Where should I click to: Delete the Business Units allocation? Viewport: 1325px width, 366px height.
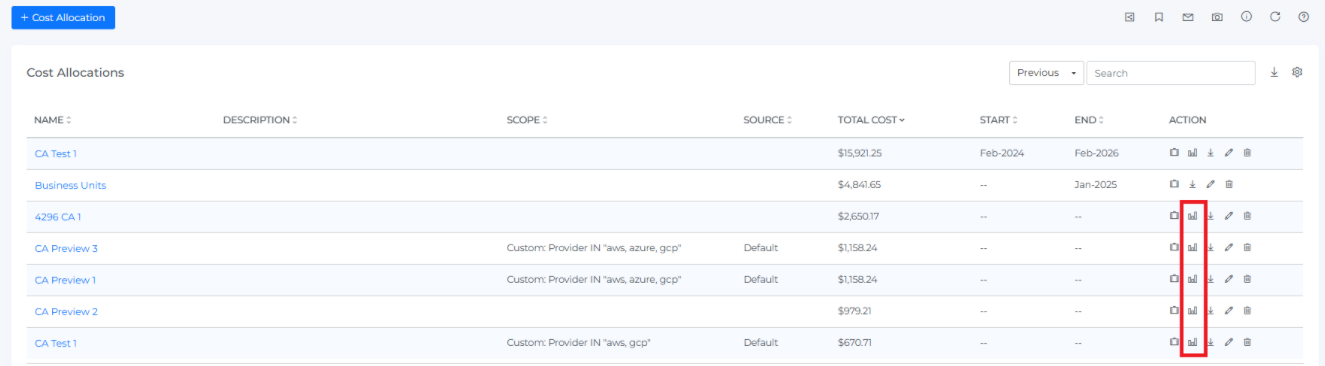[x=1229, y=184]
